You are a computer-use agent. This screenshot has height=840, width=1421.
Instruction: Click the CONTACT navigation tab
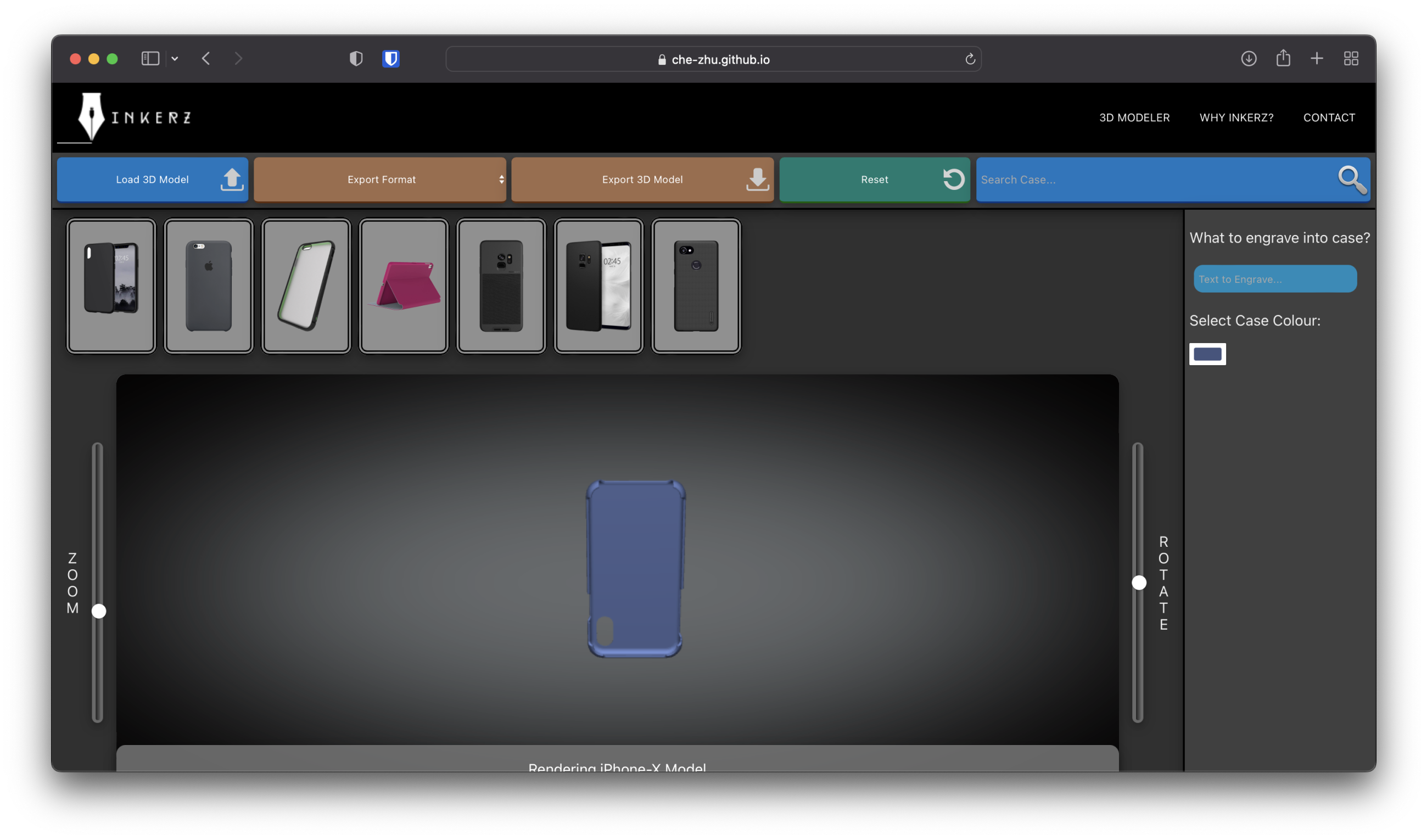[x=1330, y=117]
